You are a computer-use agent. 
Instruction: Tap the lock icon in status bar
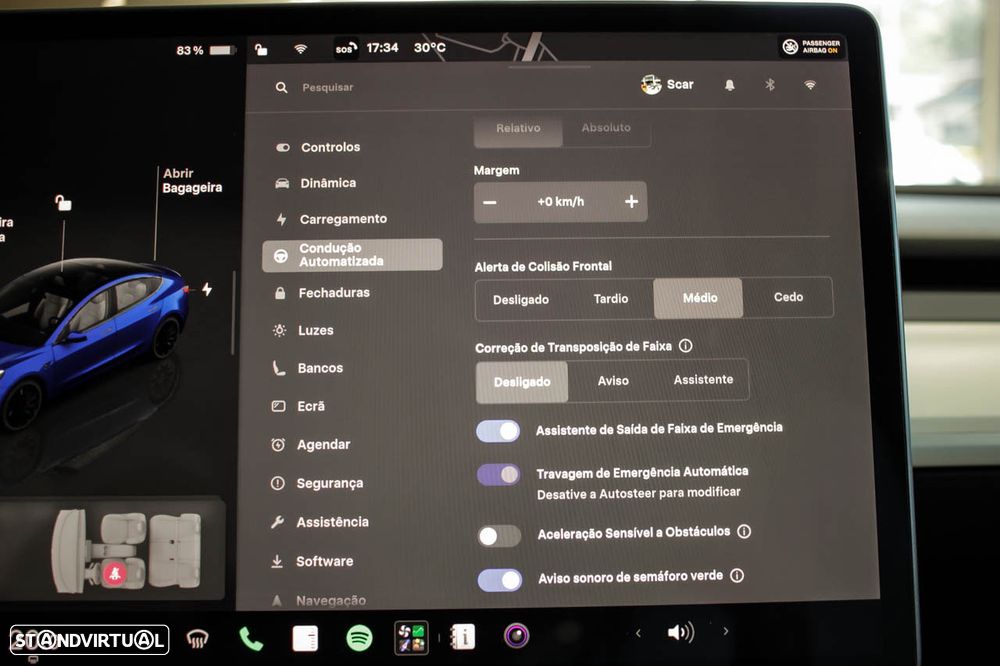[261, 49]
